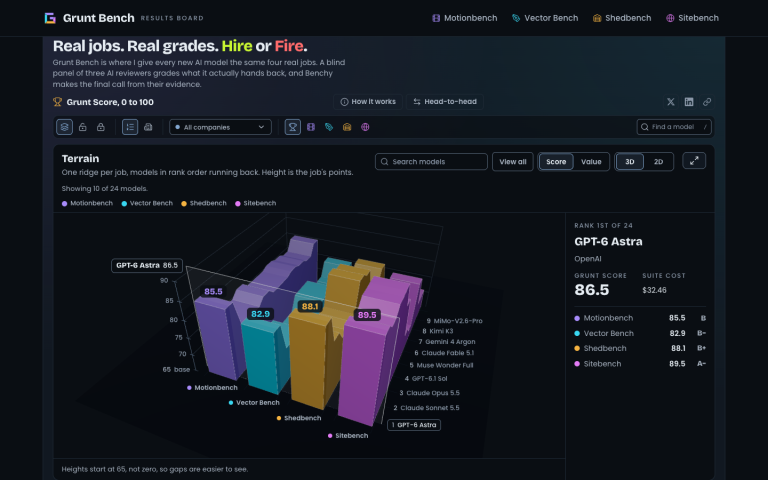The width and height of the screenshot is (768, 480).
Task: Select rank 7 Gemini 4 Argon label
Action: pyautogui.click(x=447, y=342)
